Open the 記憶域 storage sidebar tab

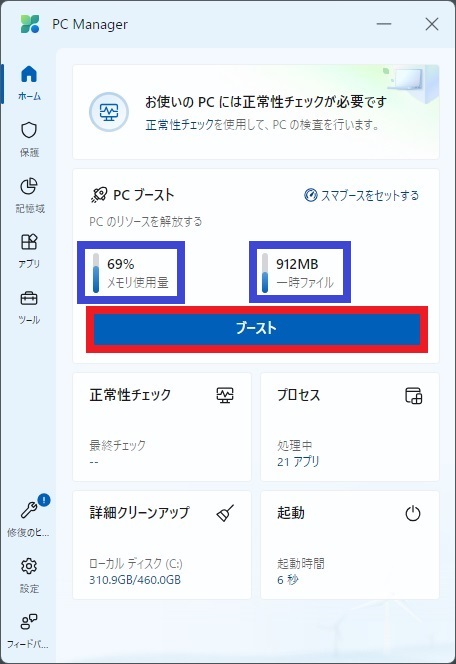click(x=29, y=195)
